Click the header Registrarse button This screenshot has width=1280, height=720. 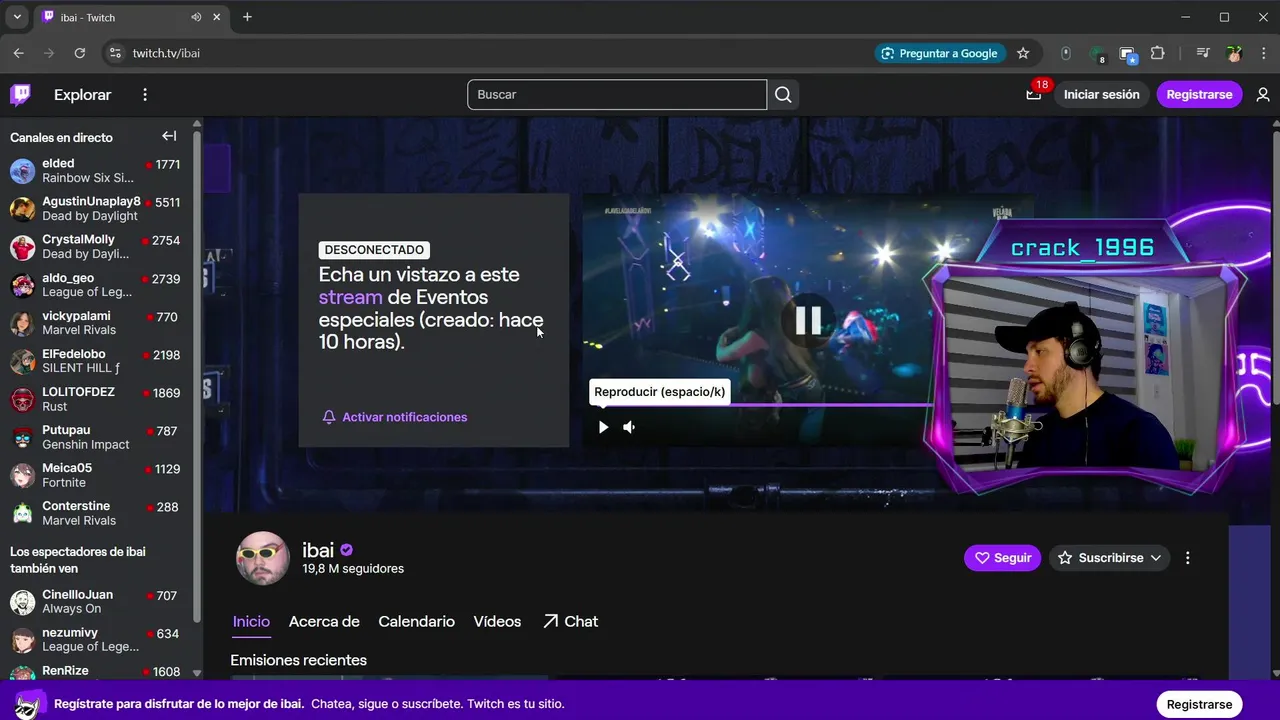coord(1199,95)
